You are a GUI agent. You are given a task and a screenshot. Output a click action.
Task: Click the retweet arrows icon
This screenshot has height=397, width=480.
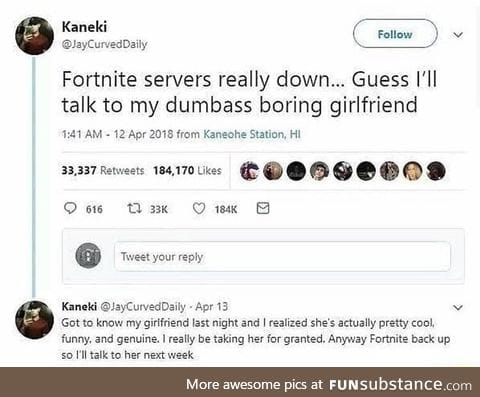(x=135, y=209)
